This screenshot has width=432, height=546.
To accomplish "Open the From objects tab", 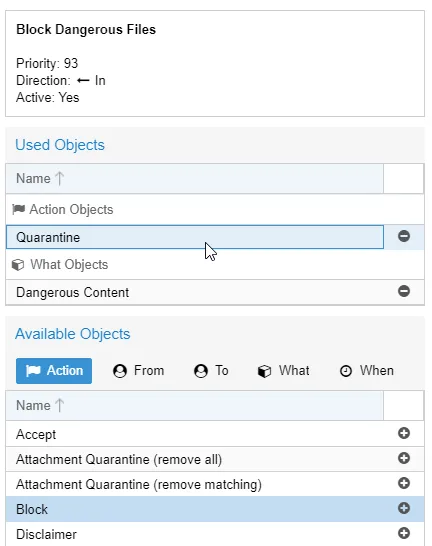I will coord(138,371).
